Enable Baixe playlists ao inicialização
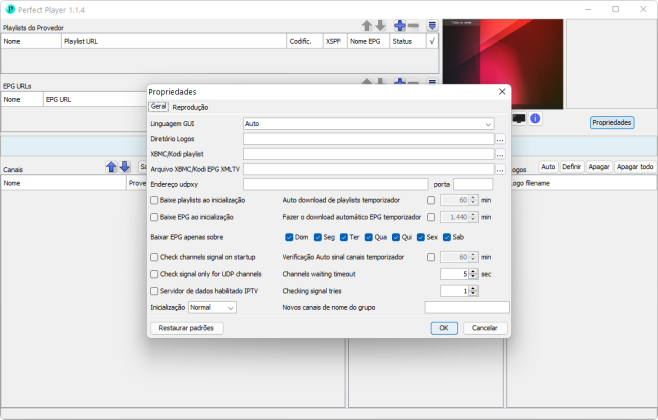The height and width of the screenshot is (420, 658). pyautogui.click(x=154, y=200)
